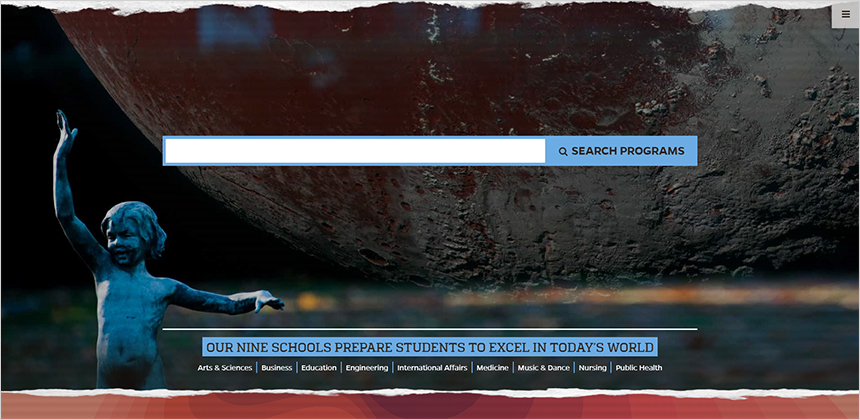Screen dimensions: 860x420
Task: Open the Public Health link
Action: click(x=639, y=368)
